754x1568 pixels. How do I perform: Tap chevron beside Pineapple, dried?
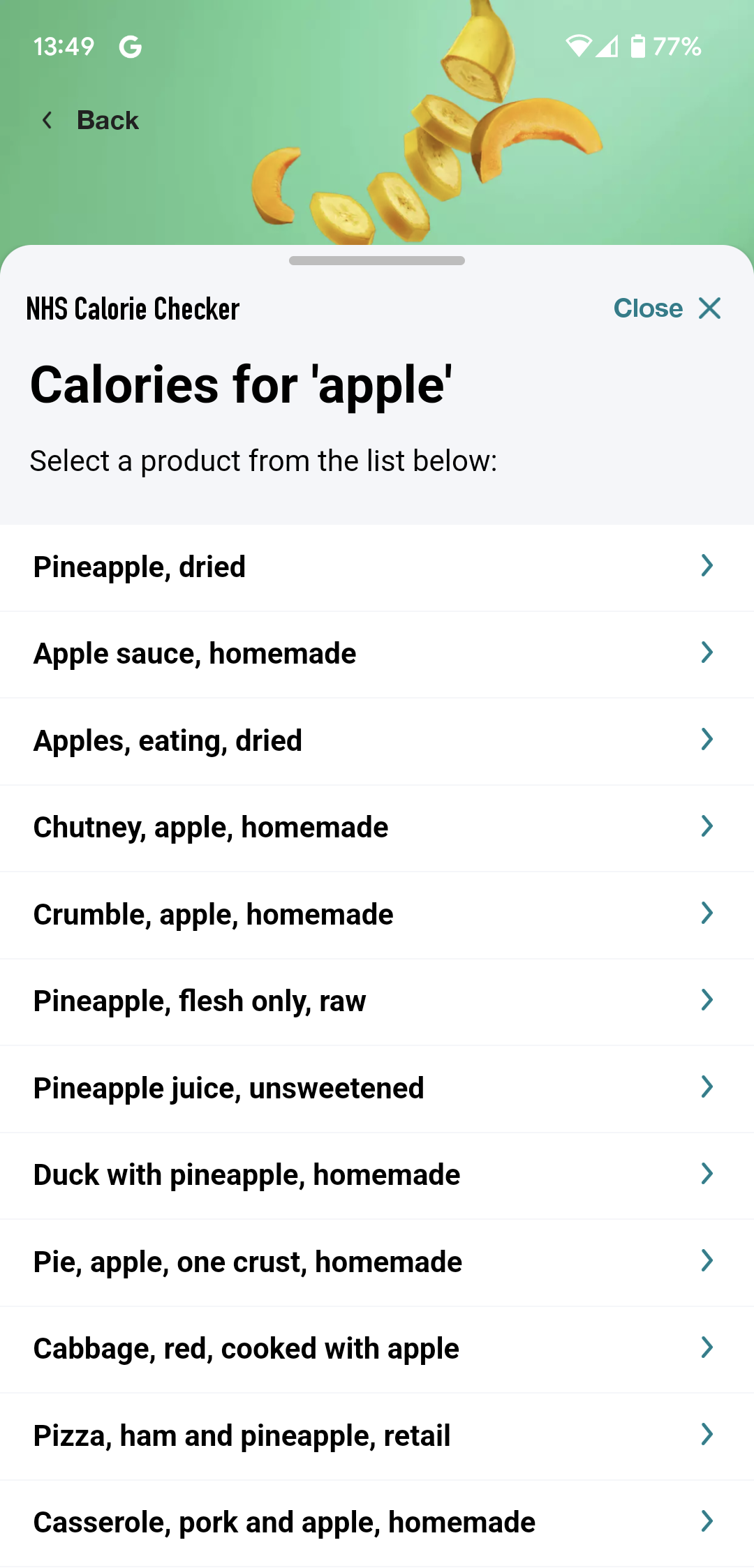tap(707, 566)
